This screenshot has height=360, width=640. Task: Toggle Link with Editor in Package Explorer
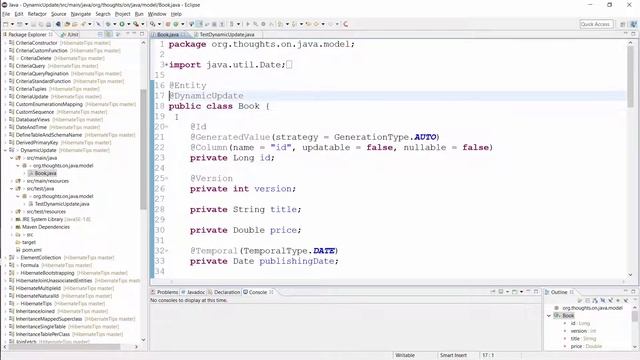point(109,35)
